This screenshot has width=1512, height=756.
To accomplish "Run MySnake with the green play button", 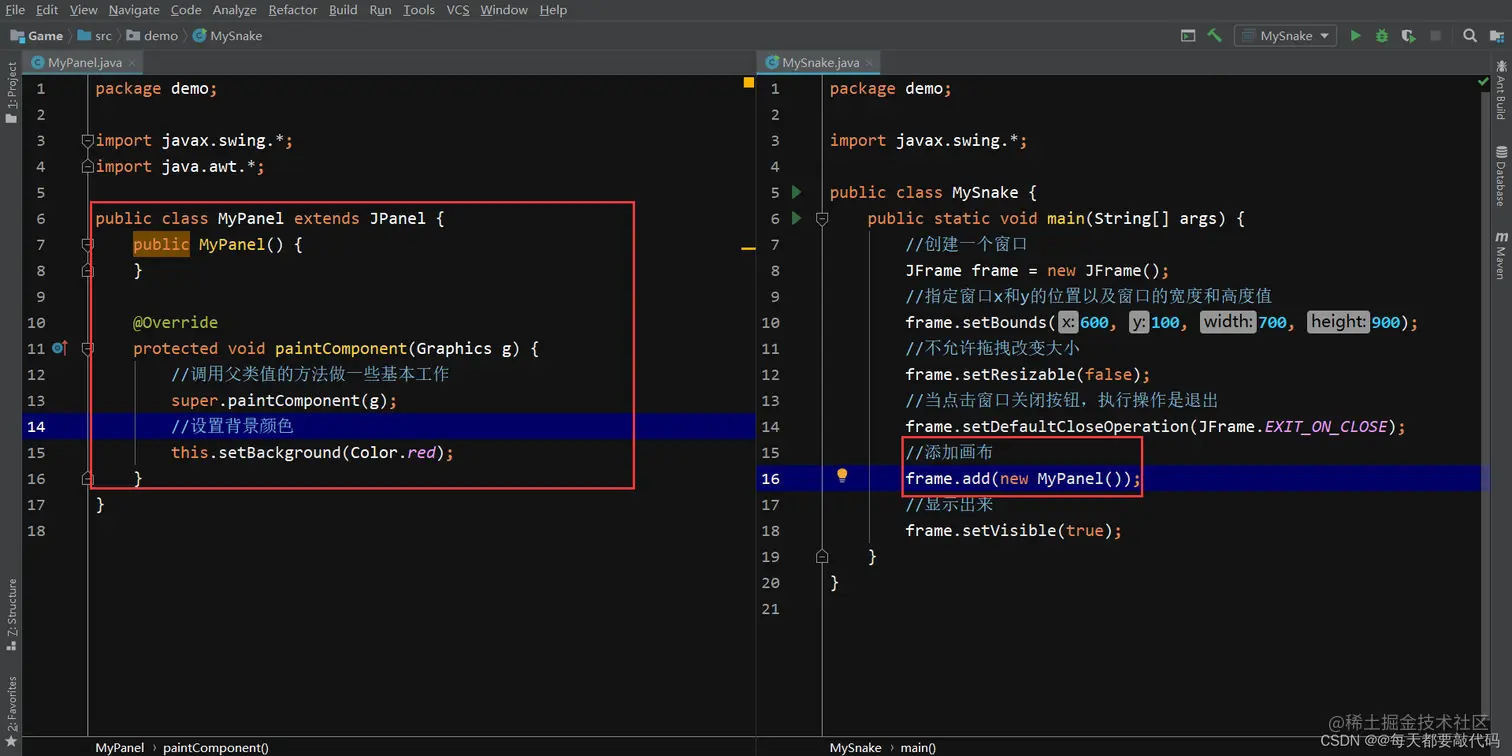I will pos(1355,36).
